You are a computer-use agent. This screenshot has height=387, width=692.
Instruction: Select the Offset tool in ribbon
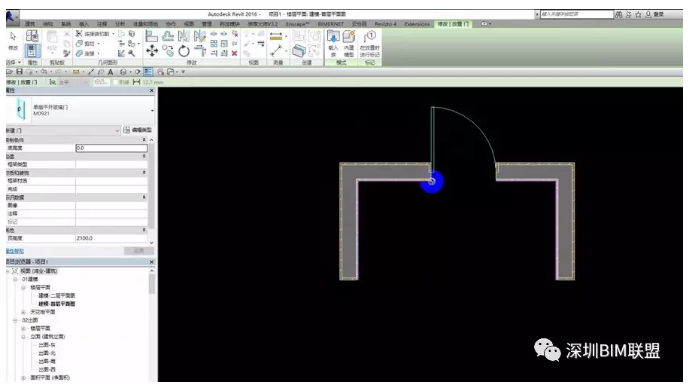click(x=168, y=36)
